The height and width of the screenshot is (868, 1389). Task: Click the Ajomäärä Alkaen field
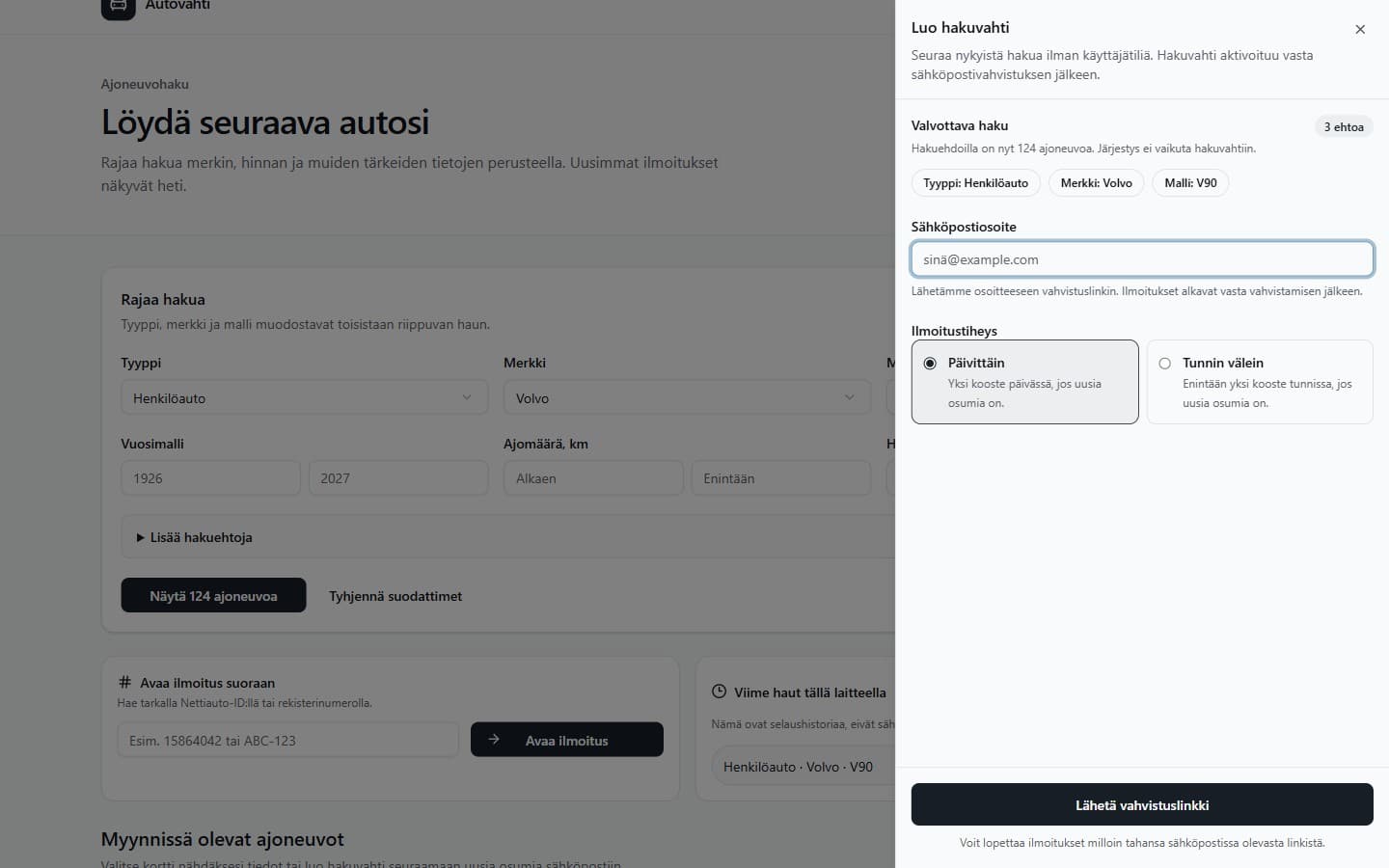(593, 478)
